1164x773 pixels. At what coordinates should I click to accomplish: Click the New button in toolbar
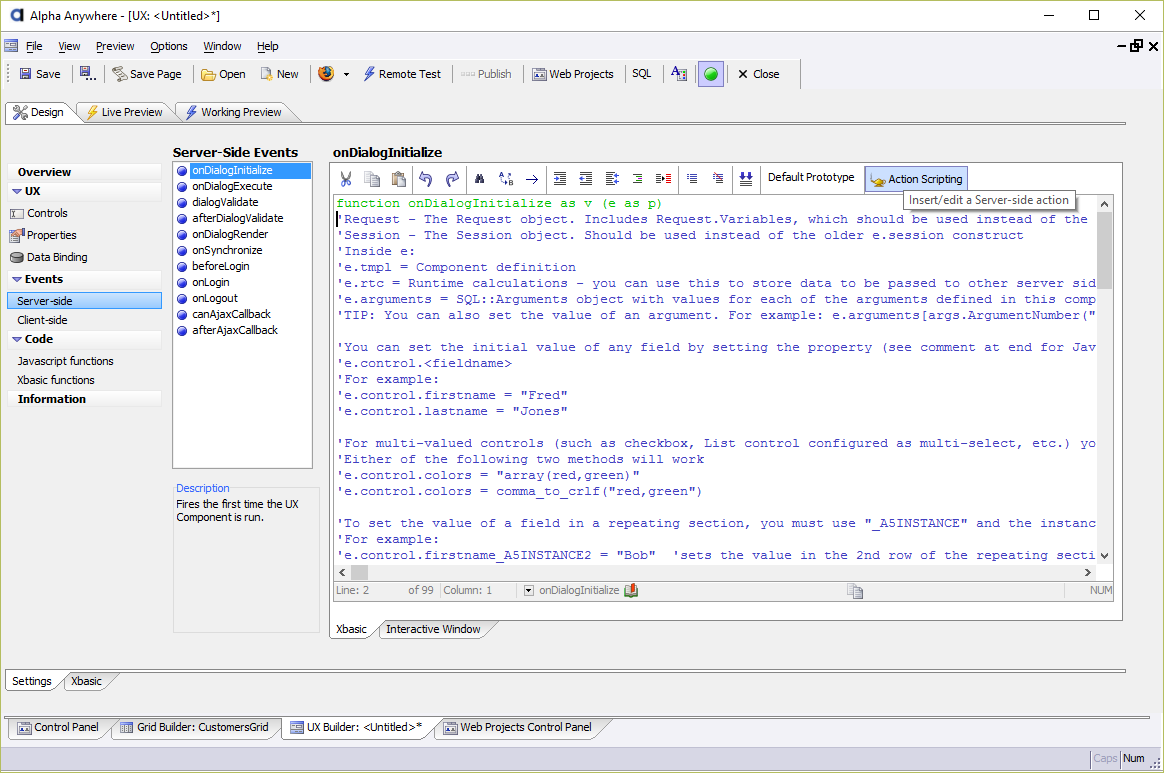(x=279, y=74)
